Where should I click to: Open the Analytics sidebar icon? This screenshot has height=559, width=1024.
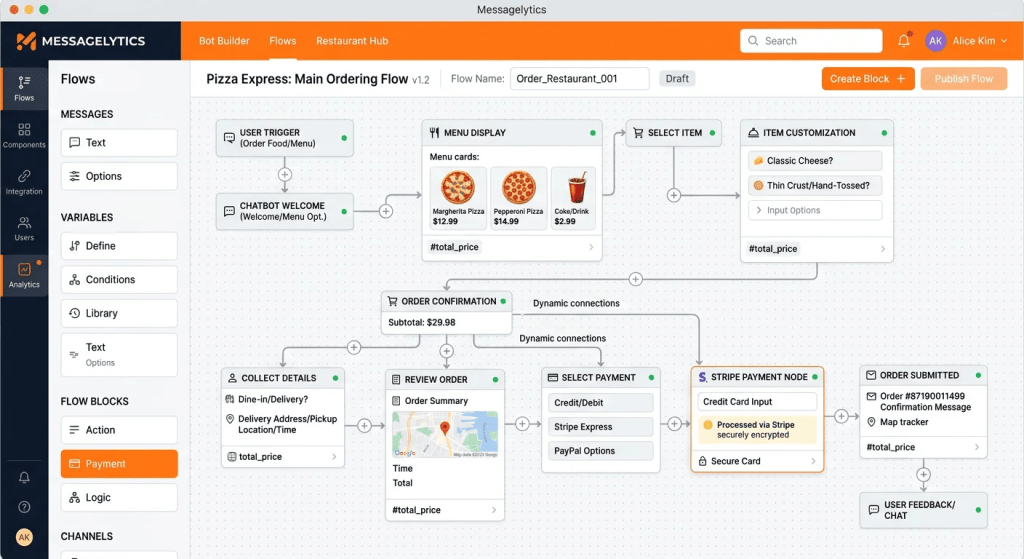[x=24, y=275]
